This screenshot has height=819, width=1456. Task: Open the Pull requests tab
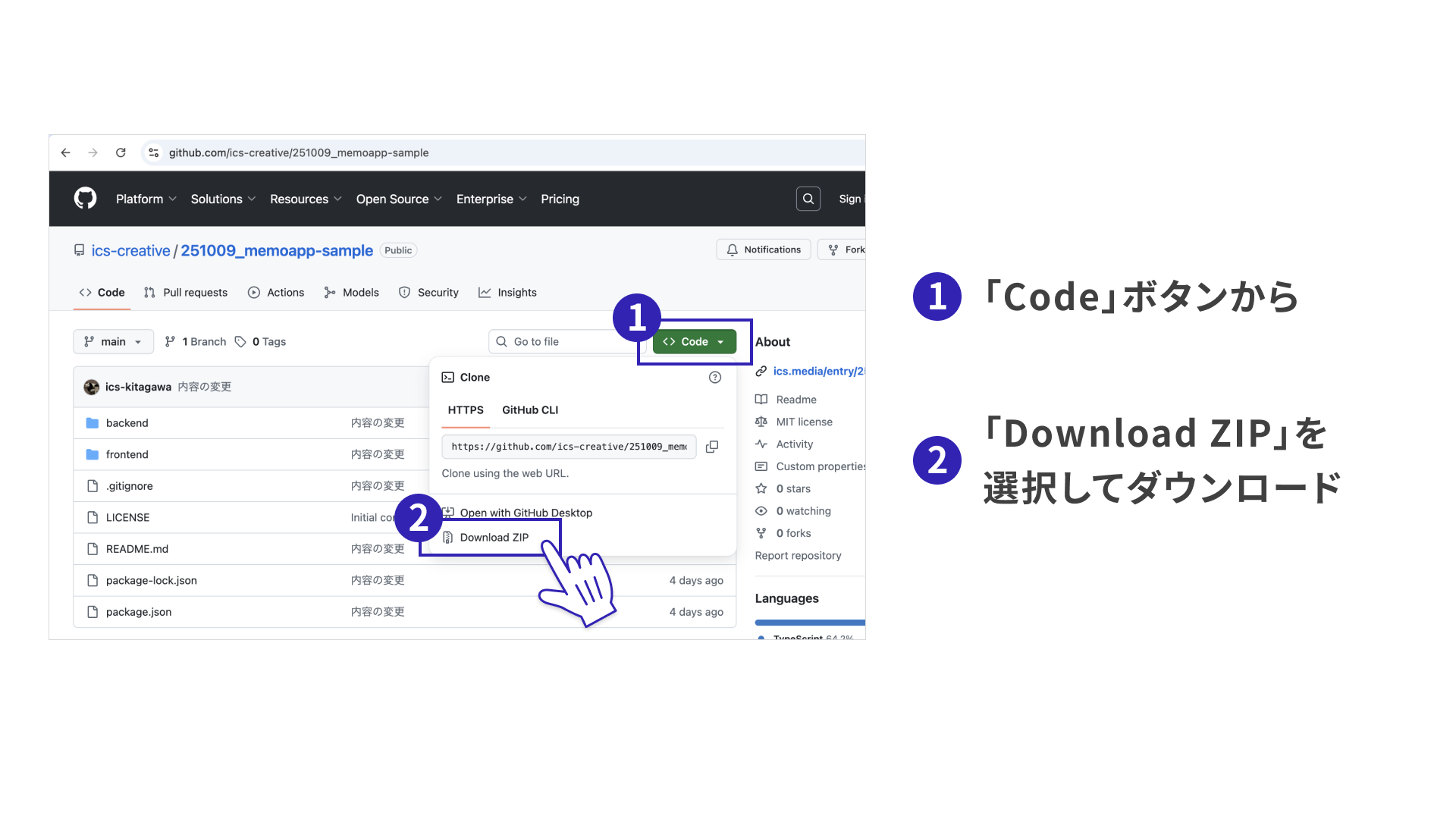tap(187, 293)
